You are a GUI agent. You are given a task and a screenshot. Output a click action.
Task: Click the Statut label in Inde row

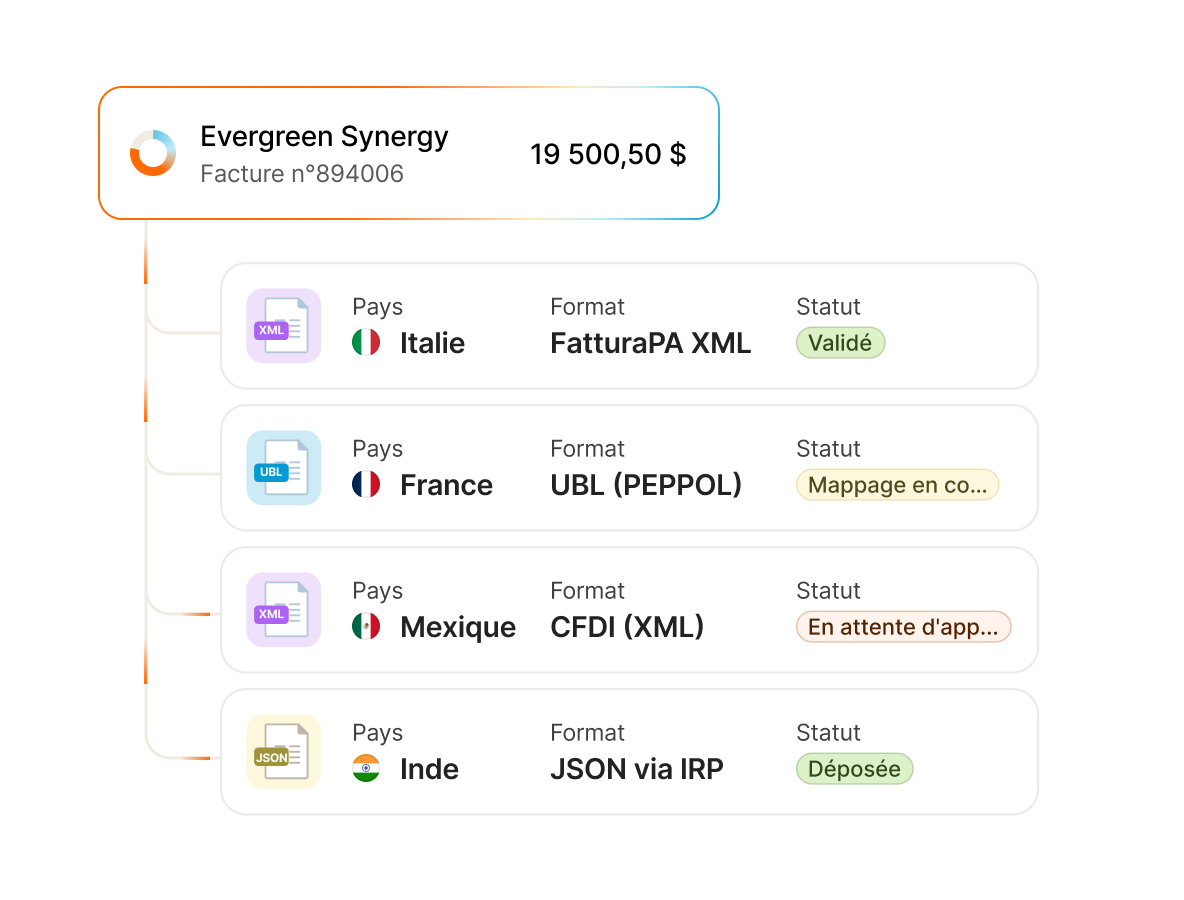(x=828, y=732)
